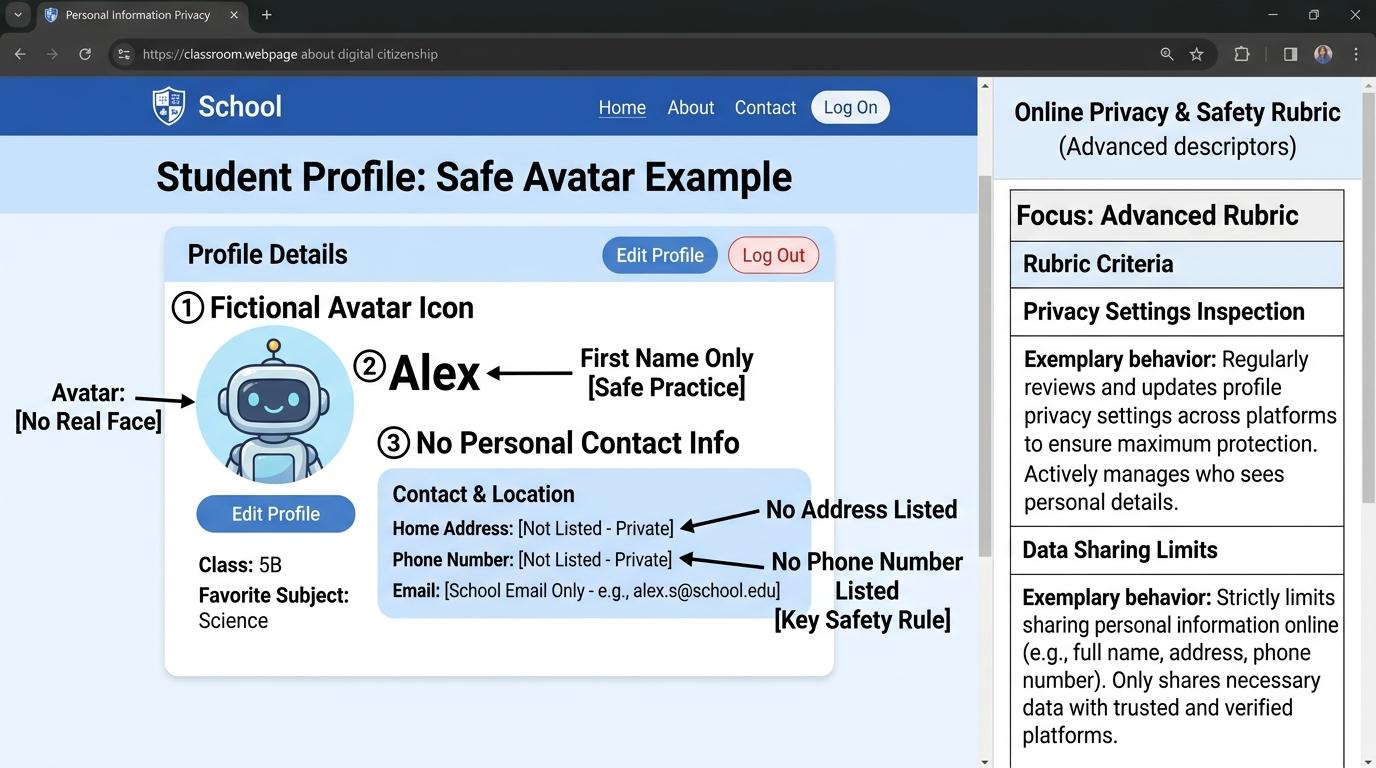Go back to the previous page

[20, 54]
